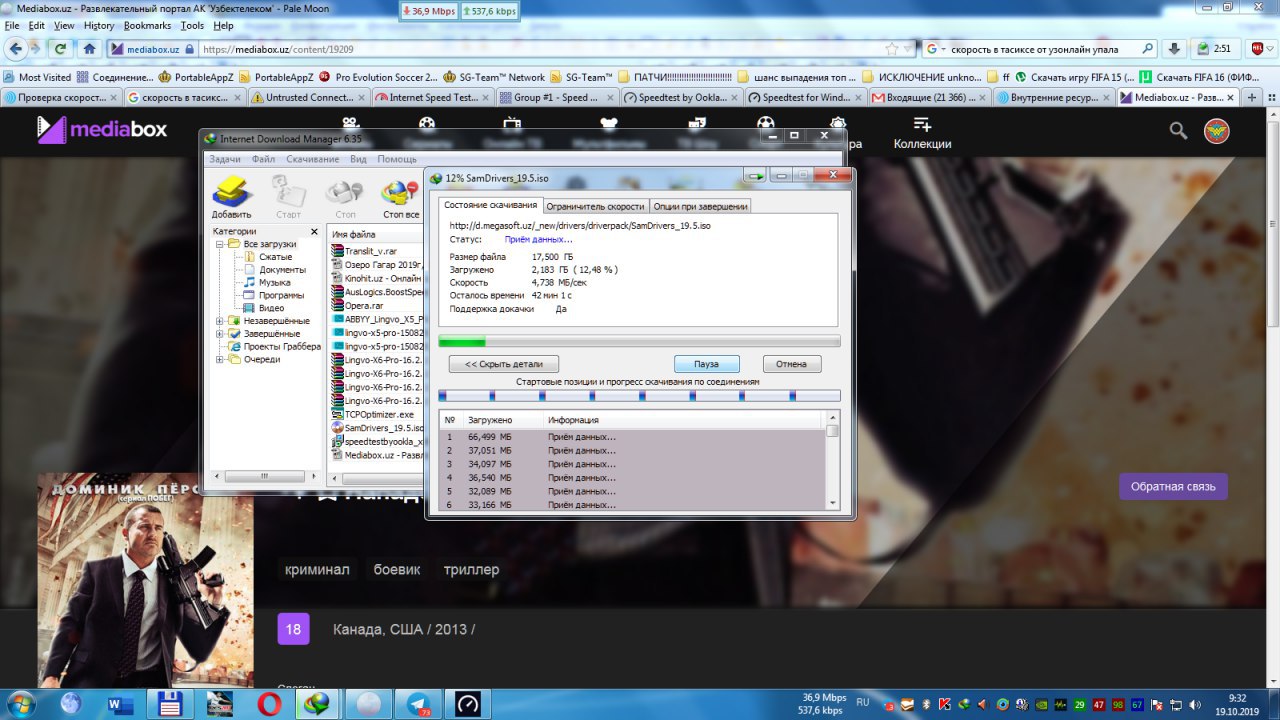Click the Пауза button
This screenshot has height=720, width=1280.
pyautogui.click(x=707, y=364)
